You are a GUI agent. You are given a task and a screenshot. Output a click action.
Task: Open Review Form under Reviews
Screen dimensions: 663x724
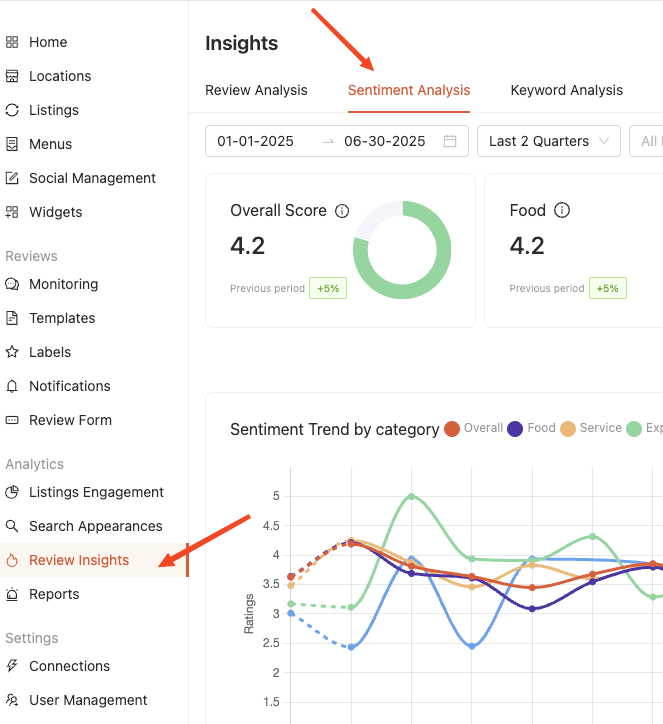coord(70,420)
